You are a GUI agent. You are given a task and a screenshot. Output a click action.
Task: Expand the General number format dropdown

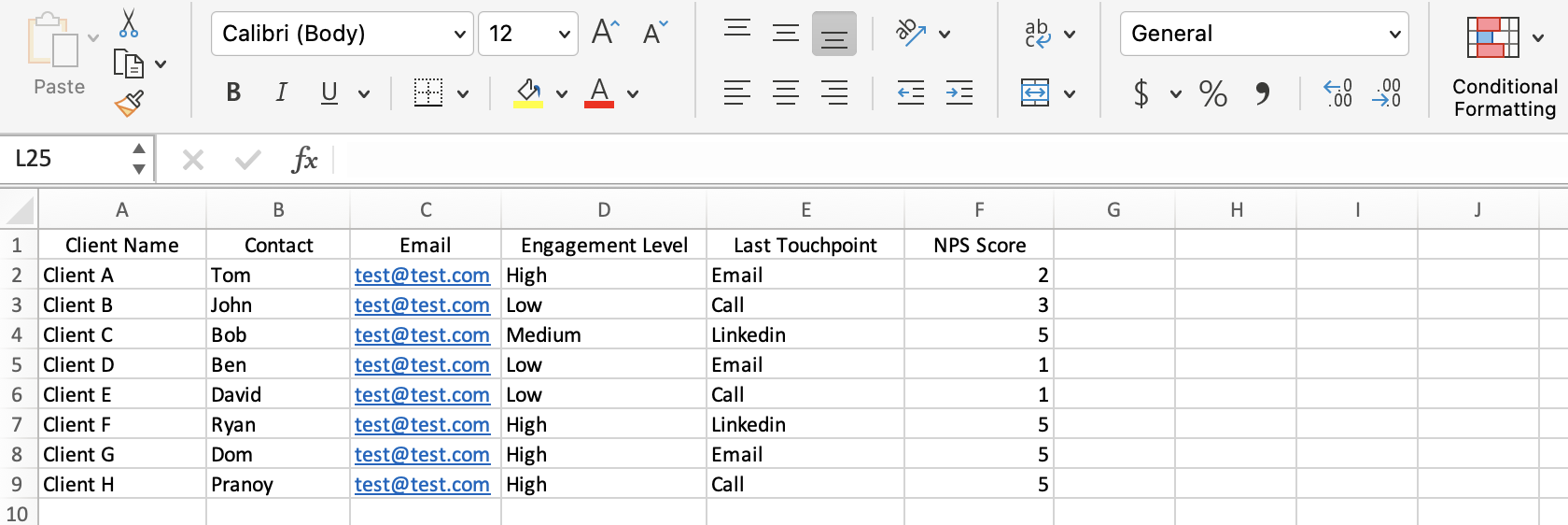pos(1264,34)
